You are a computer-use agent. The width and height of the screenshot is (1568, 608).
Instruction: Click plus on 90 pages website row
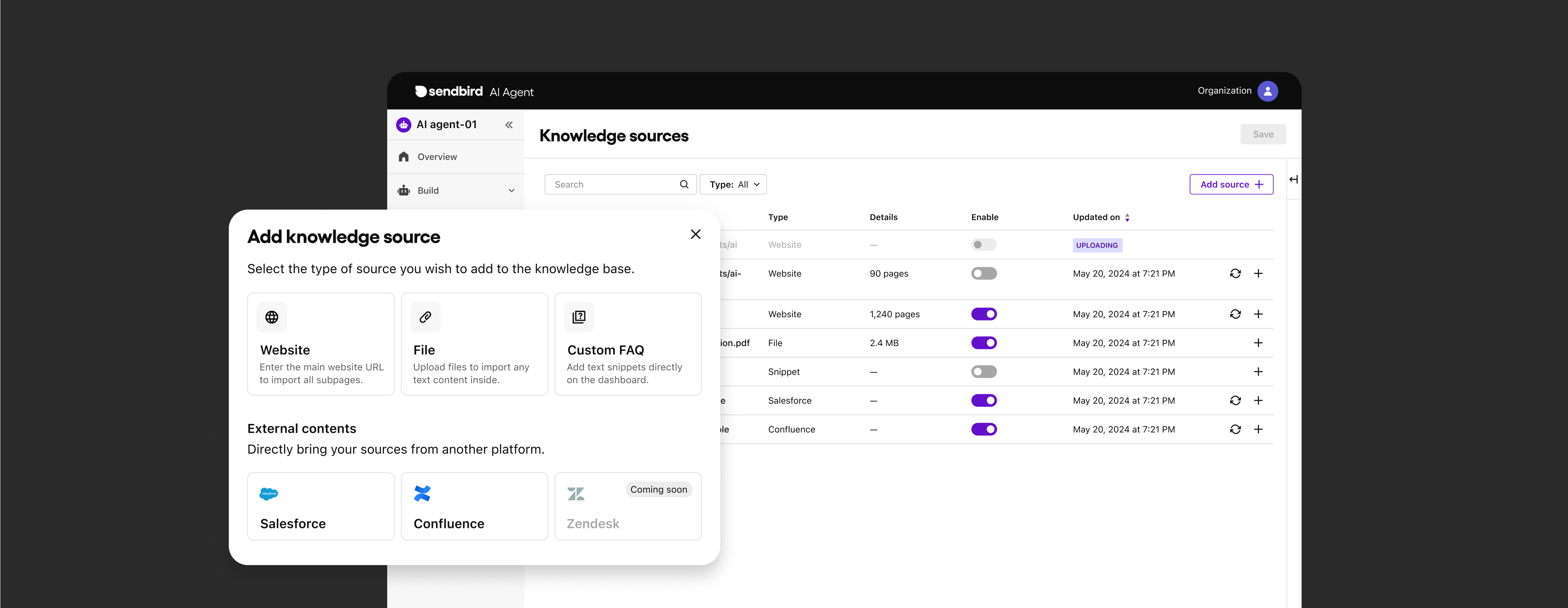pyautogui.click(x=1258, y=274)
